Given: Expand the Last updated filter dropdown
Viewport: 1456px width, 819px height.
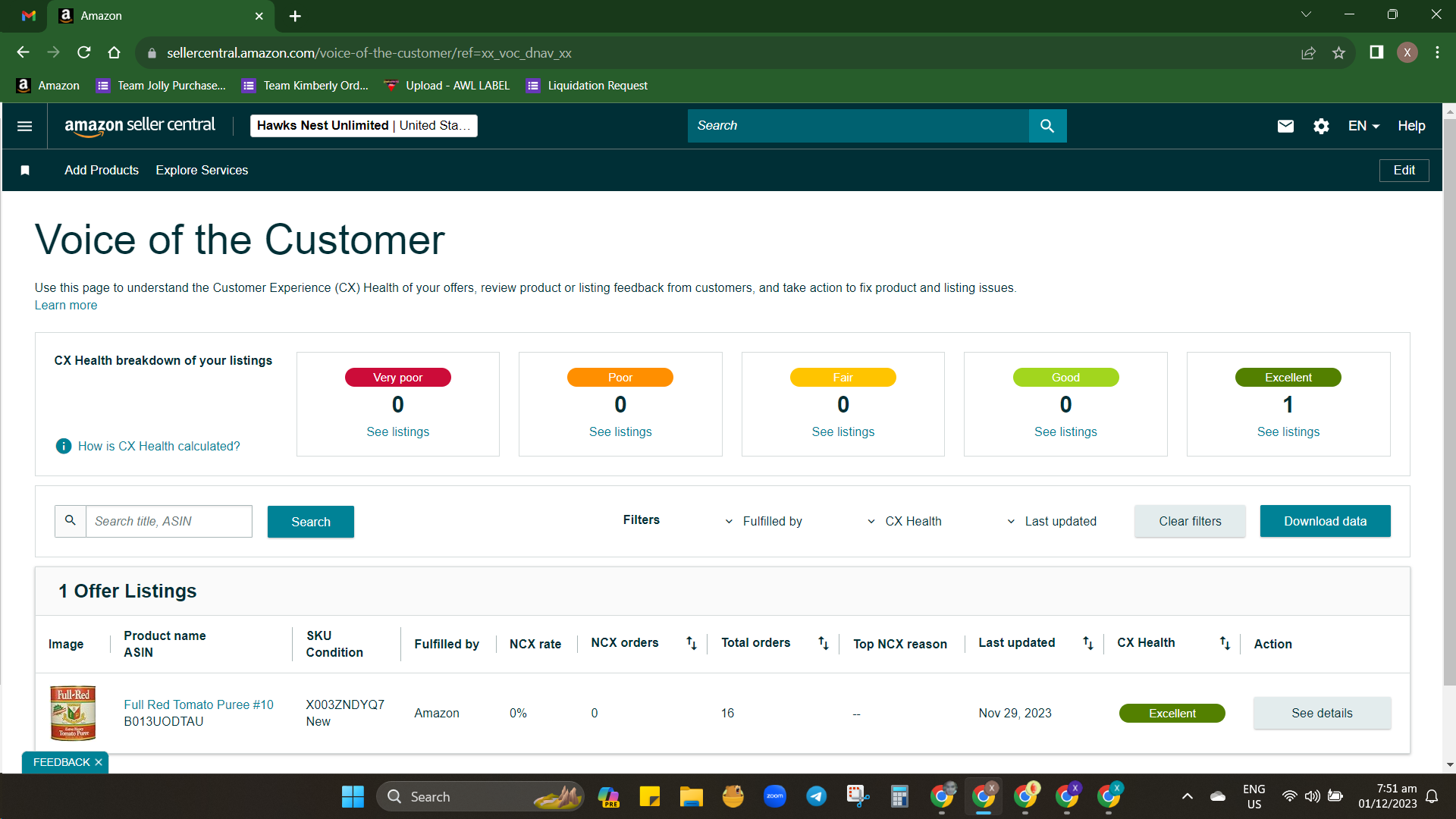Looking at the screenshot, I should coord(1051,522).
